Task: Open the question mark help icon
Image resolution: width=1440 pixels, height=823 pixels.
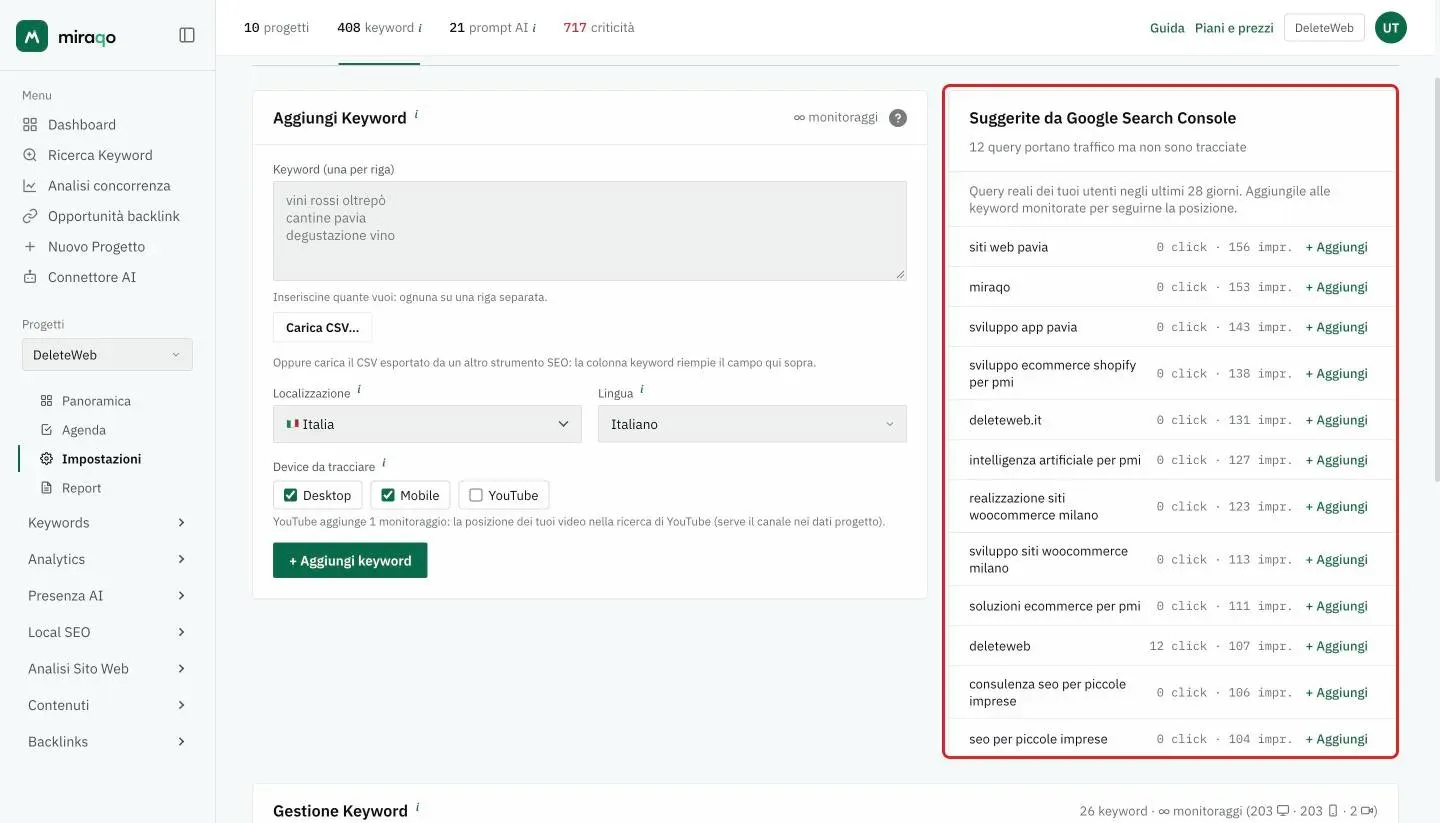Action: (x=898, y=118)
